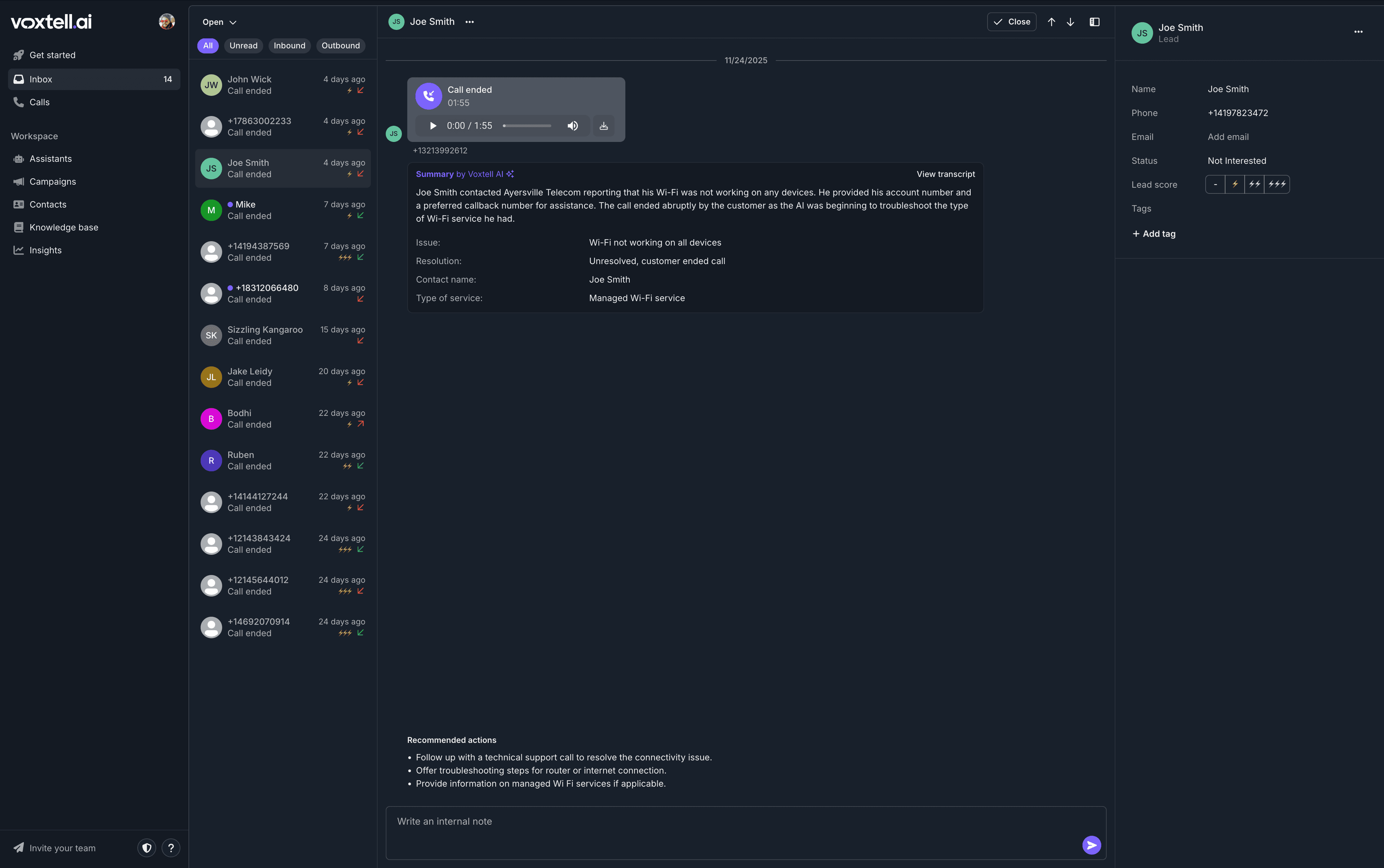Switch on the Outbound filter
This screenshot has height=868, width=1384.
[x=340, y=45]
